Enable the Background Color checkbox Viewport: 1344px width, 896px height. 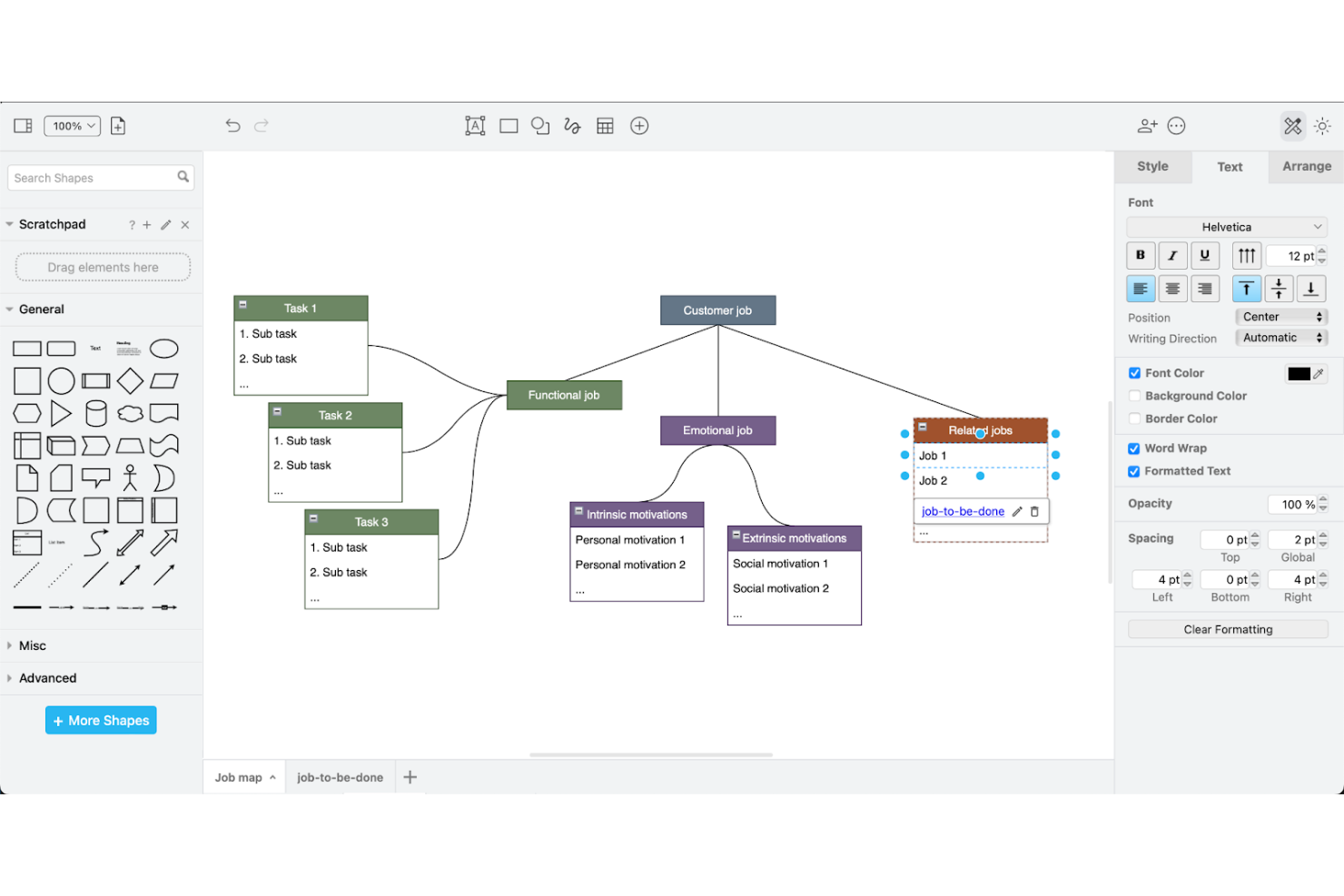[x=1134, y=396]
